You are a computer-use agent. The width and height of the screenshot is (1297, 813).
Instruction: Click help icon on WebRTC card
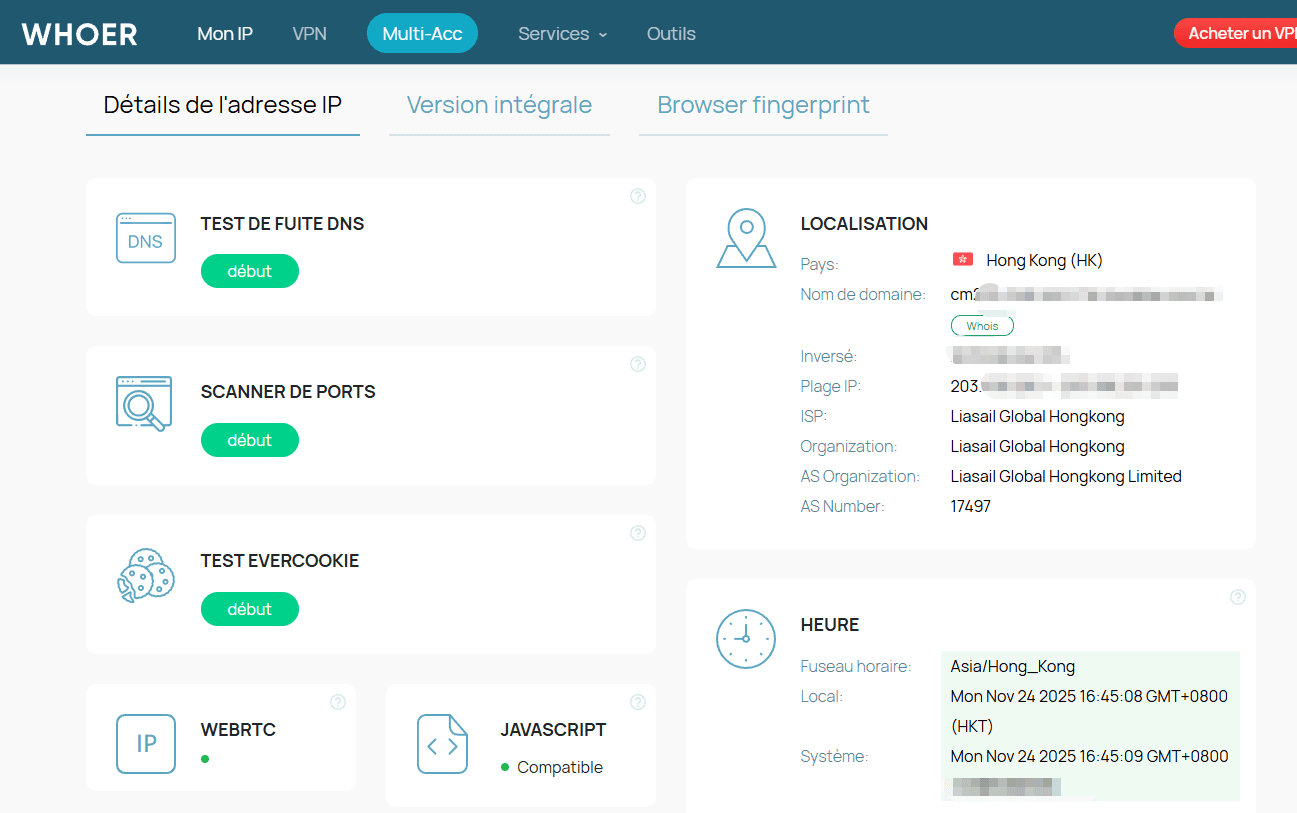point(338,702)
